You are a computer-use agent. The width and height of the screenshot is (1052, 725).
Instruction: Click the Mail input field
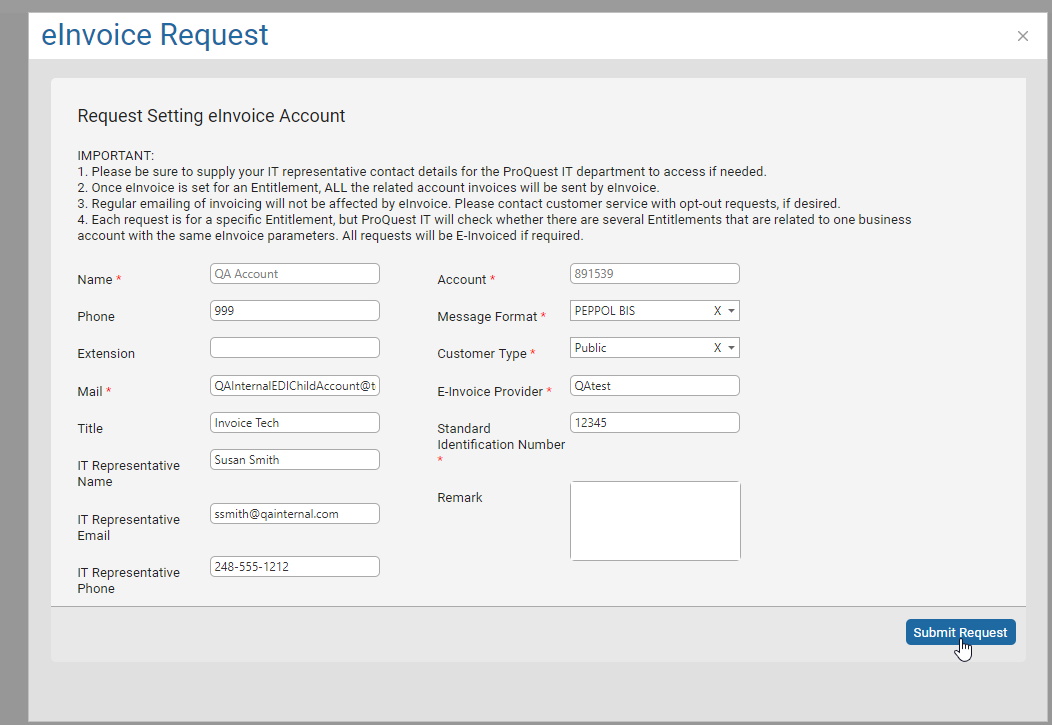click(x=294, y=385)
